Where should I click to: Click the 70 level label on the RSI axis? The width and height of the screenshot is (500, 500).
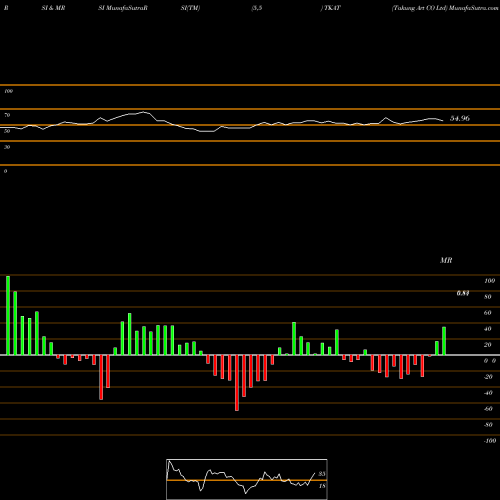pos(7,115)
